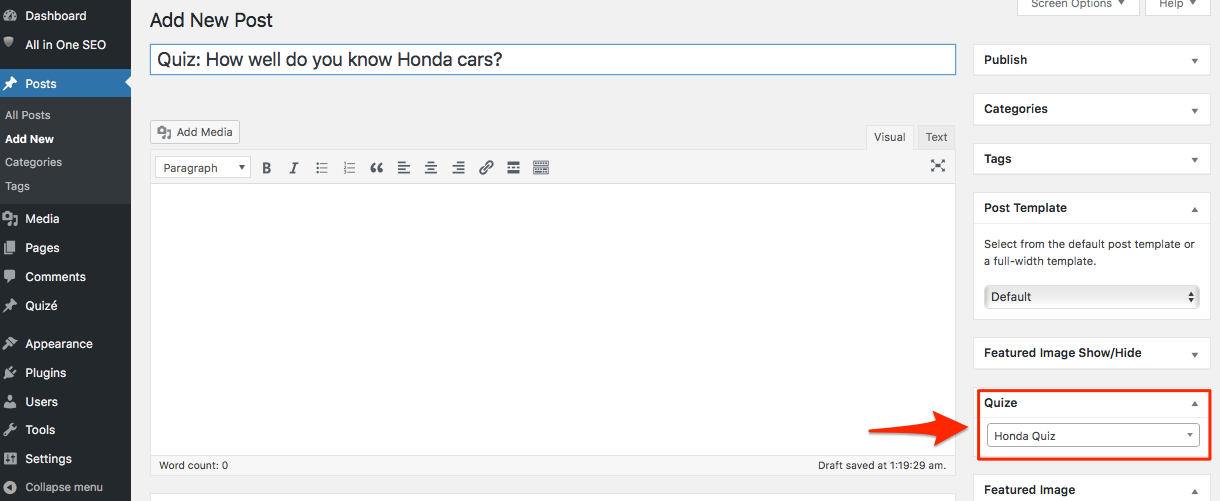Click the post title input field

click(553, 59)
